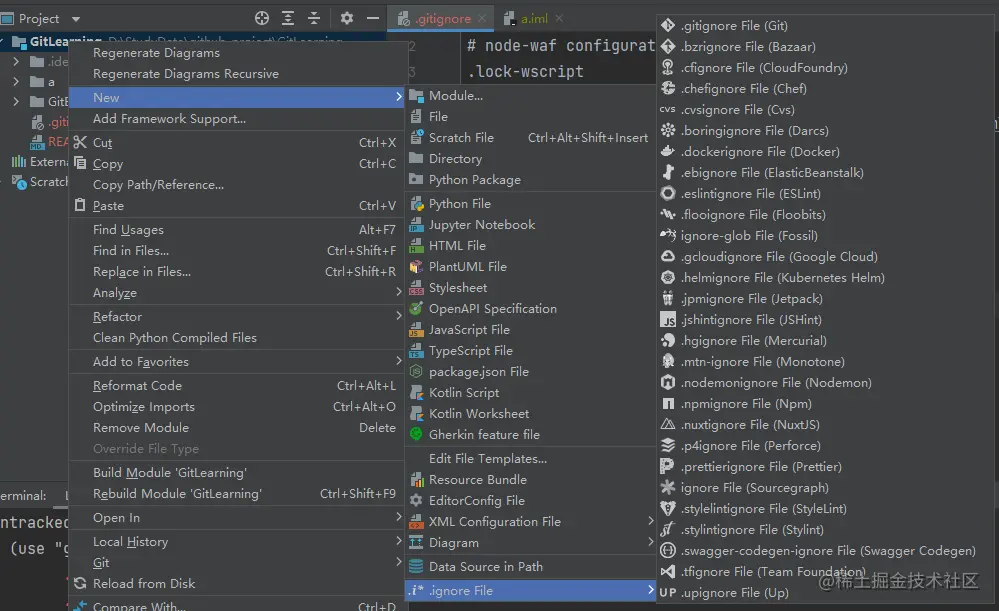Expand the 'a' folder tree node

17,82
